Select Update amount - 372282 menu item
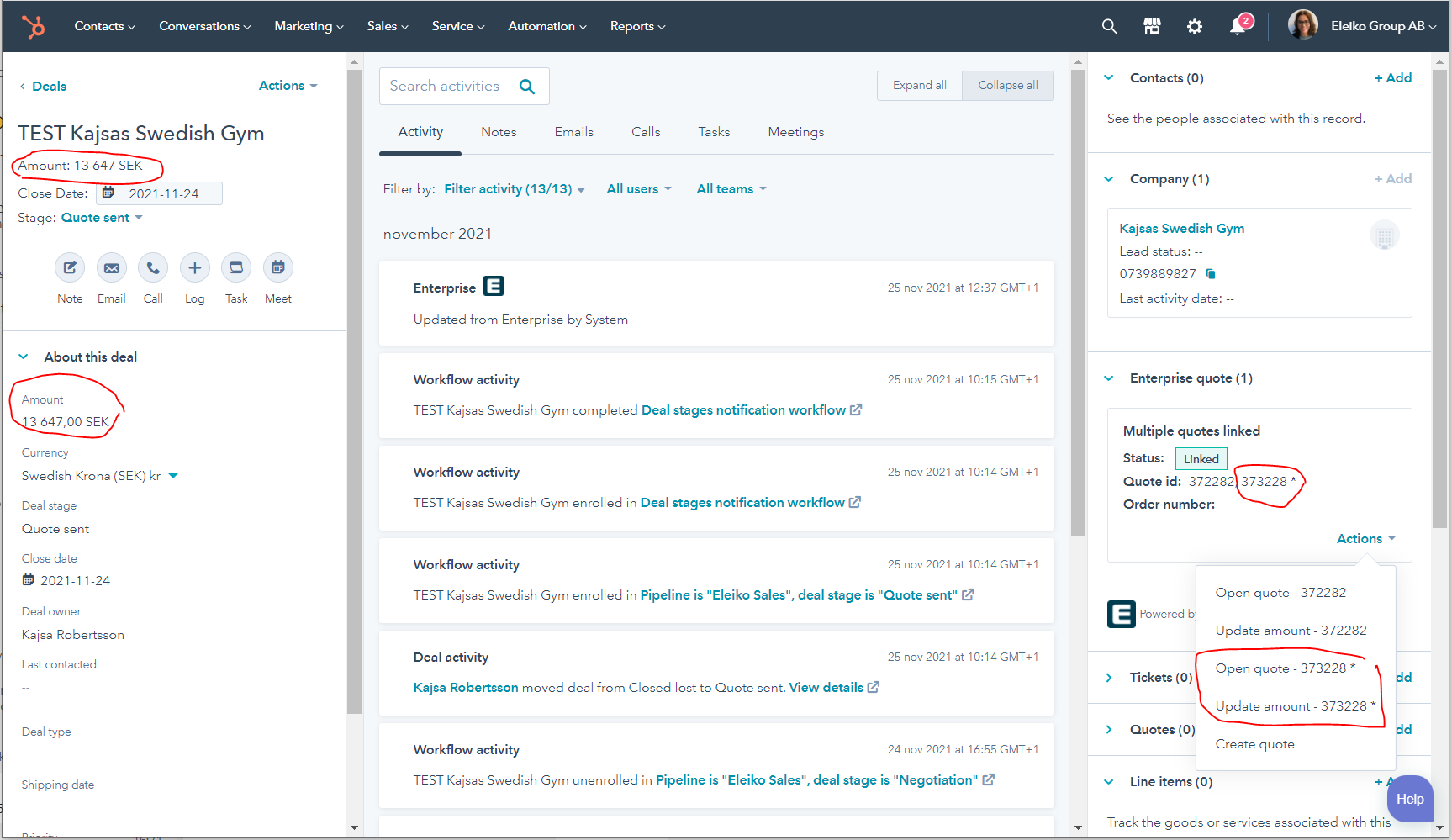 (1291, 631)
